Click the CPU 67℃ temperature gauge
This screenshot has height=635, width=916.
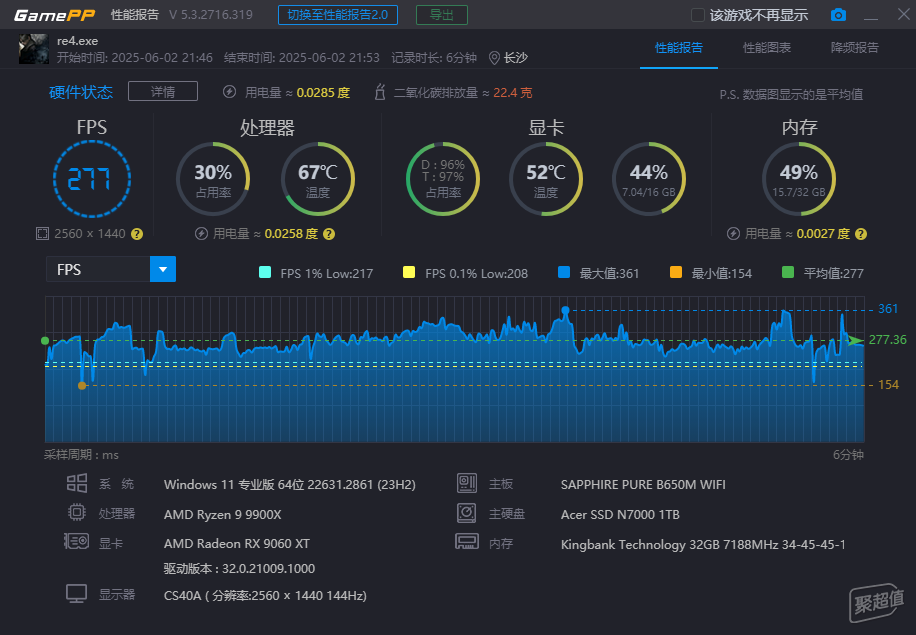click(x=318, y=179)
